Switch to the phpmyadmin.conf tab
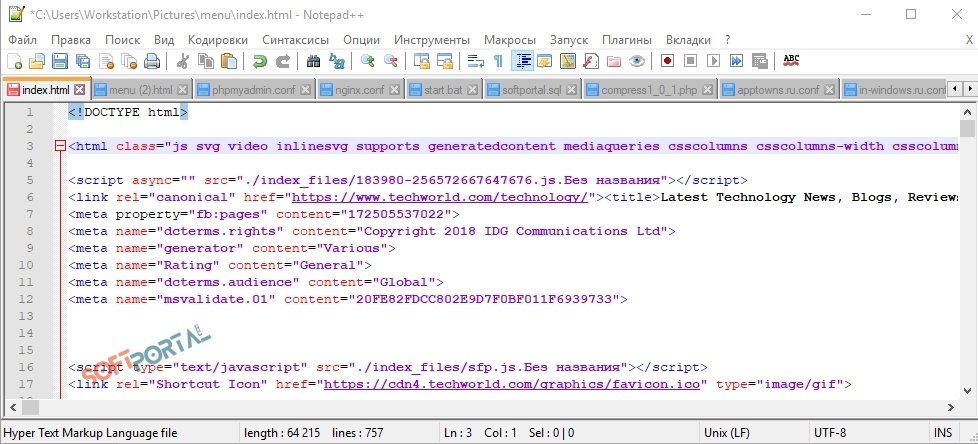 pos(253,90)
